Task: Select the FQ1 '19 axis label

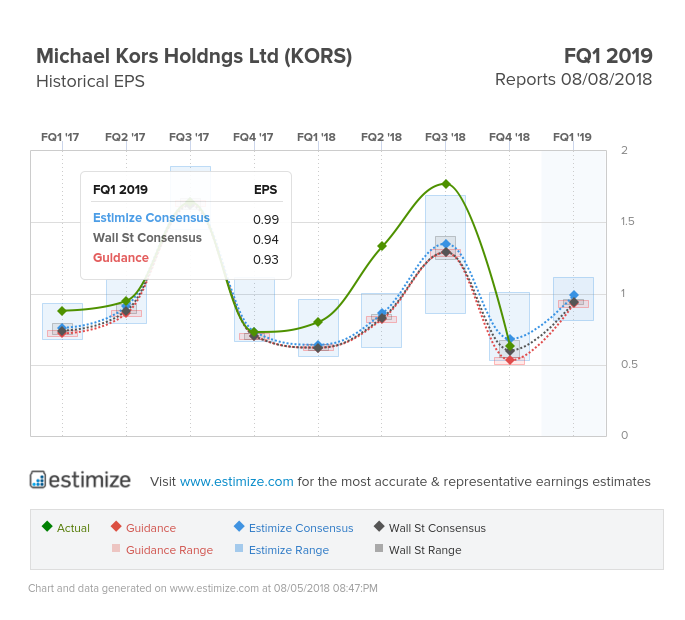Action: pyautogui.click(x=572, y=137)
